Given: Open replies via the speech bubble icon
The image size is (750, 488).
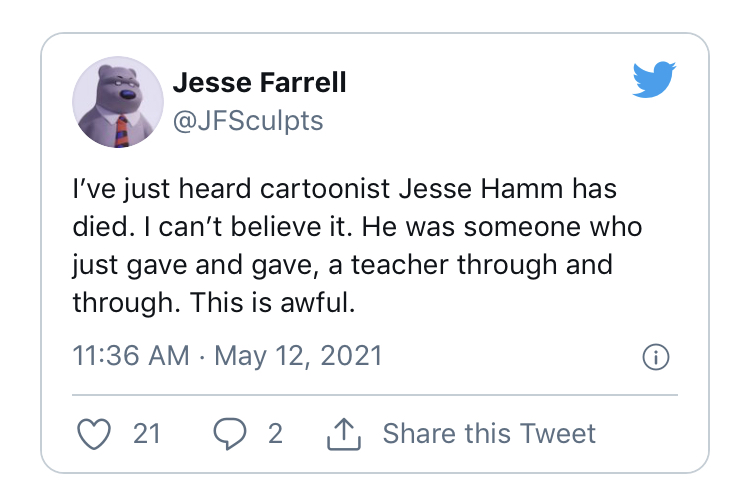Looking at the screenshot, I should 230,433.
